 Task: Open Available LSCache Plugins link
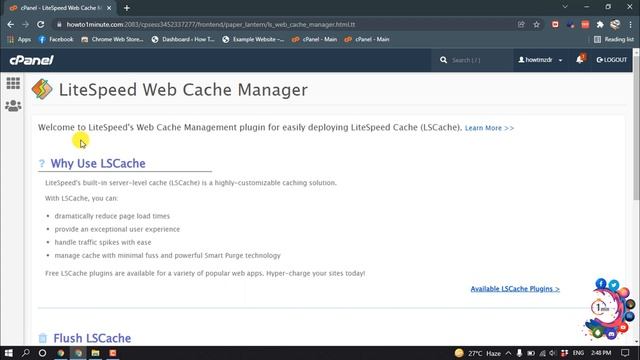tap(515, 289)
